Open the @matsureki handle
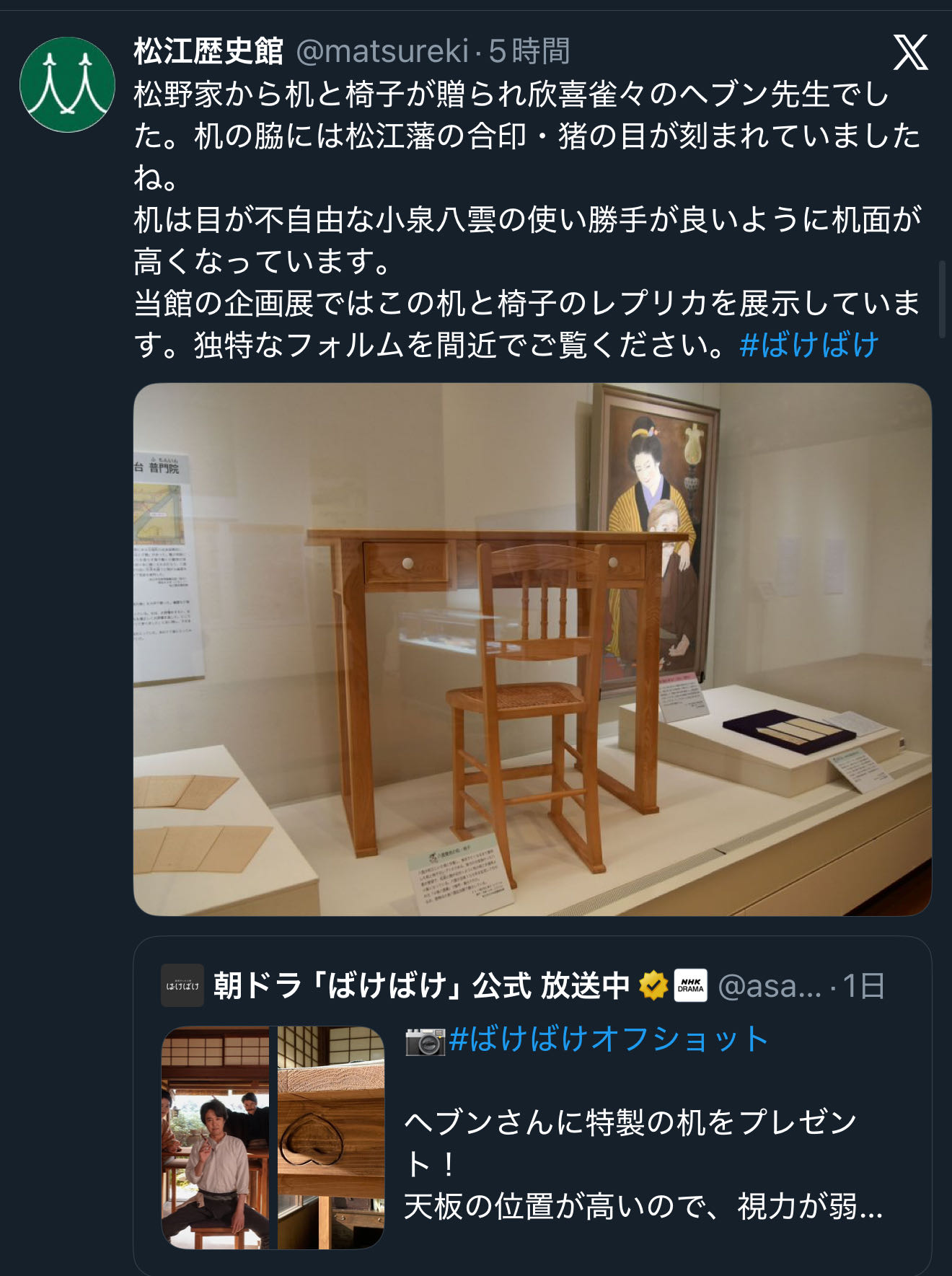 pyautogui.click(x=382, y=51)
